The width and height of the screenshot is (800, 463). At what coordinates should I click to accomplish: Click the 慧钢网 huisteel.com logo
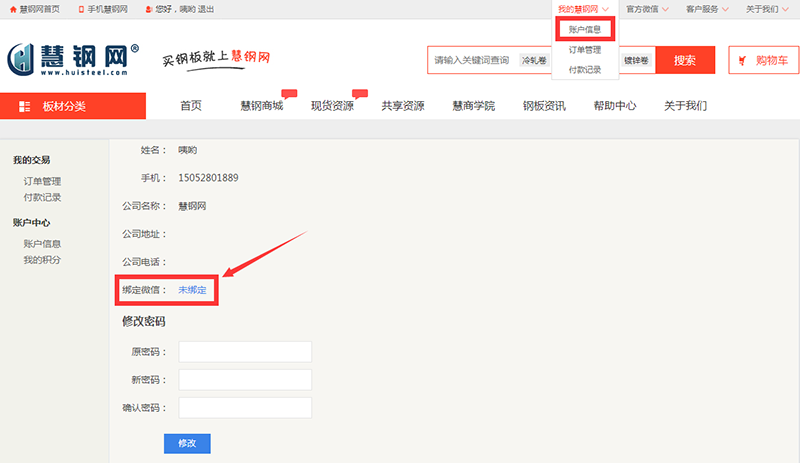point(72,60)
